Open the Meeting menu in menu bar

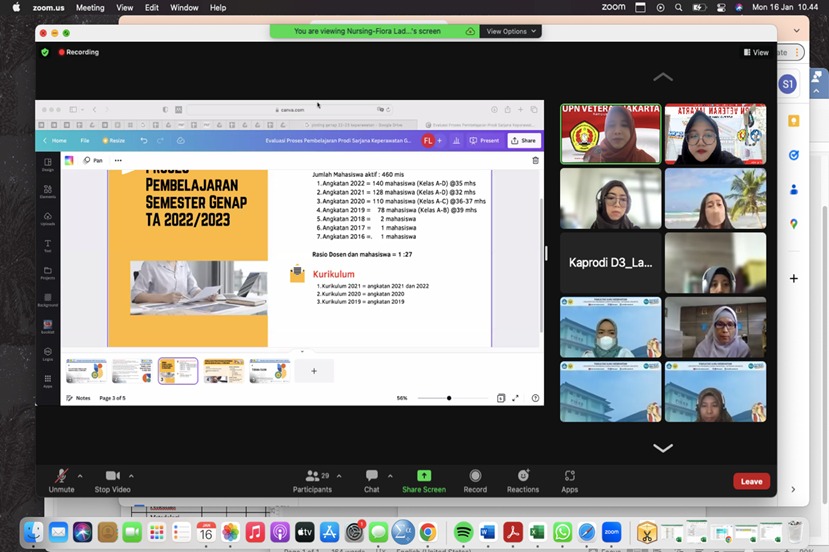click(x=90, y=7)
